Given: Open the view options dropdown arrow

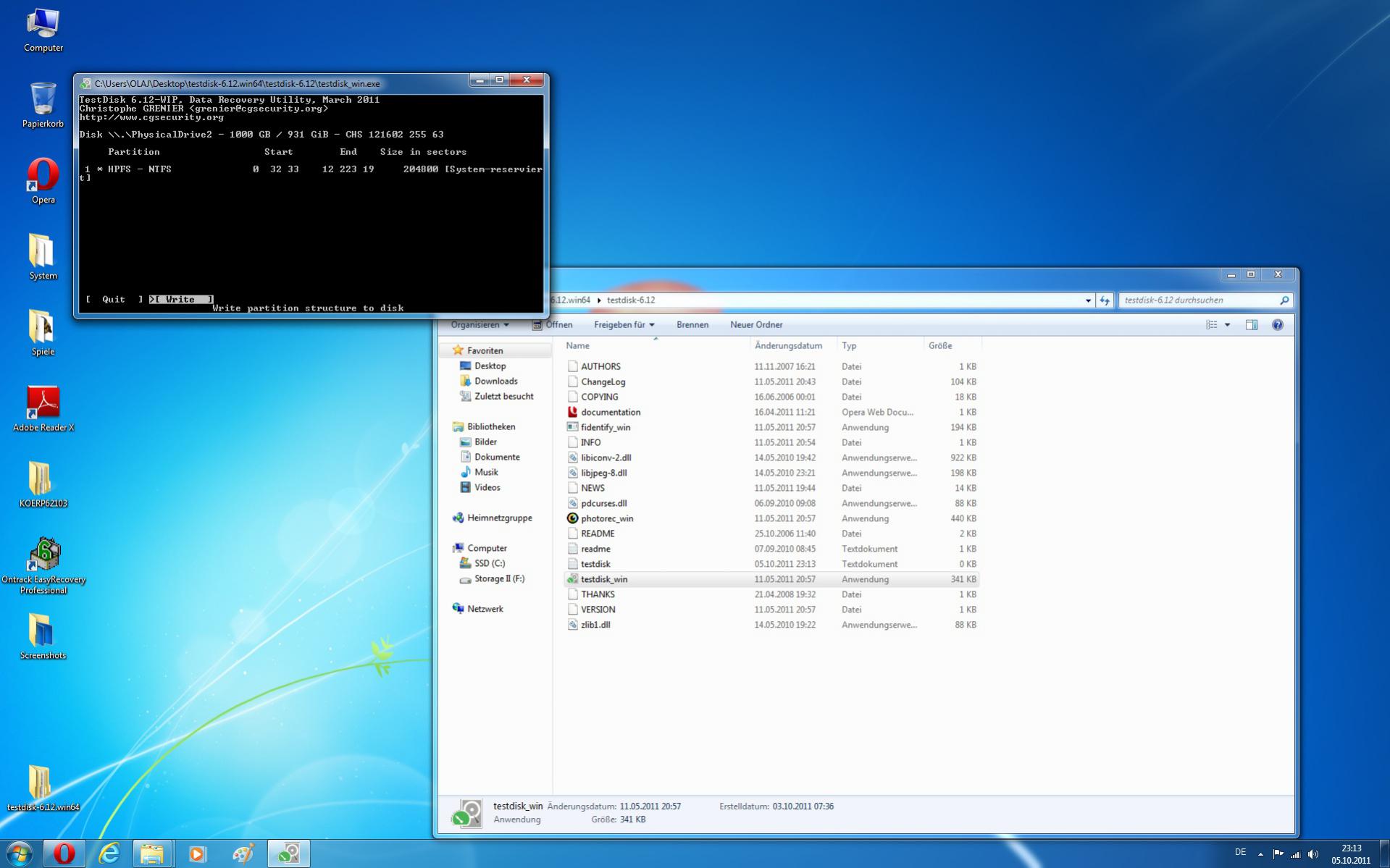Looking at the screenshot, I should coord(1227,325).
